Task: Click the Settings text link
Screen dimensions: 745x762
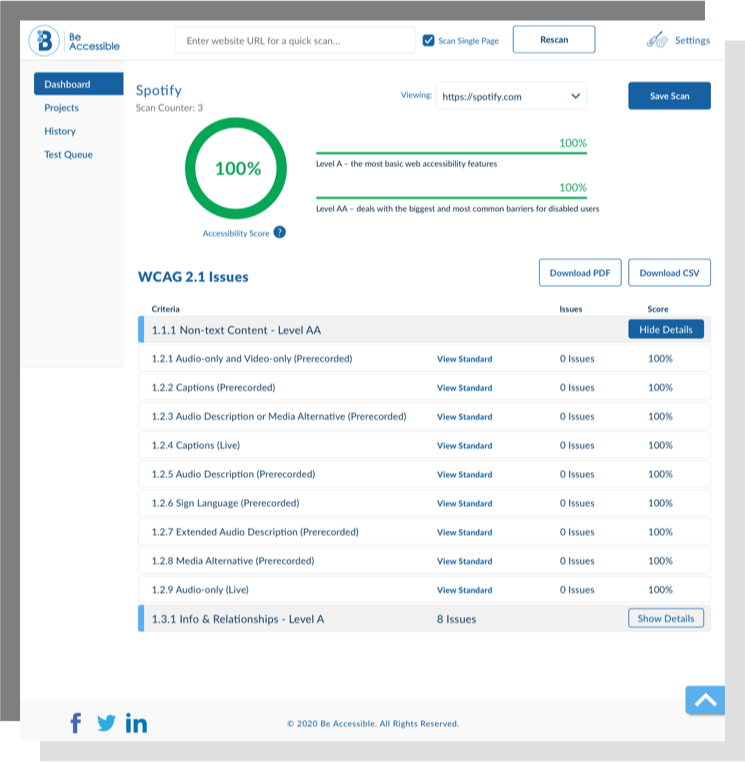Action: (693, 40)
